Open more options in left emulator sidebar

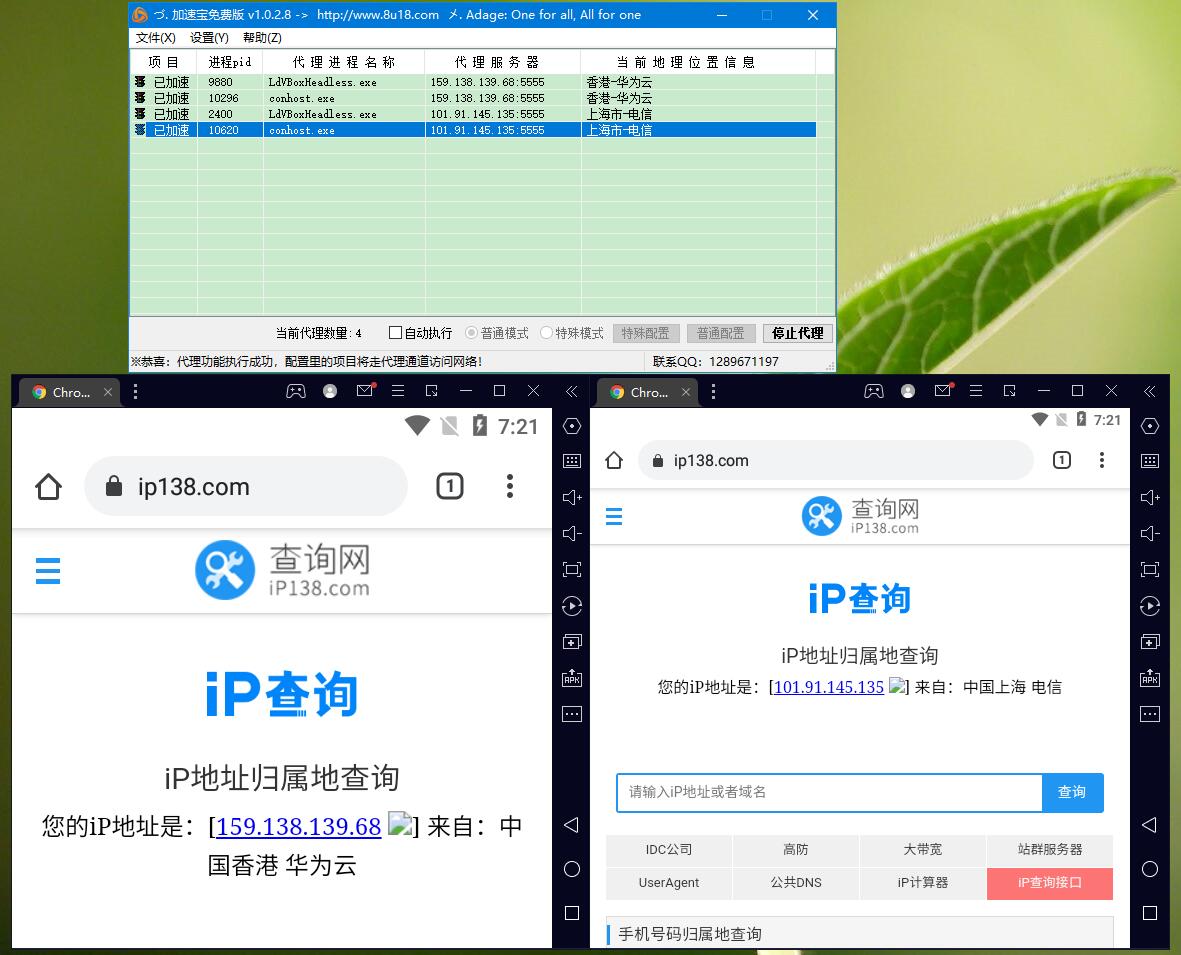click(x=572, y=714)
